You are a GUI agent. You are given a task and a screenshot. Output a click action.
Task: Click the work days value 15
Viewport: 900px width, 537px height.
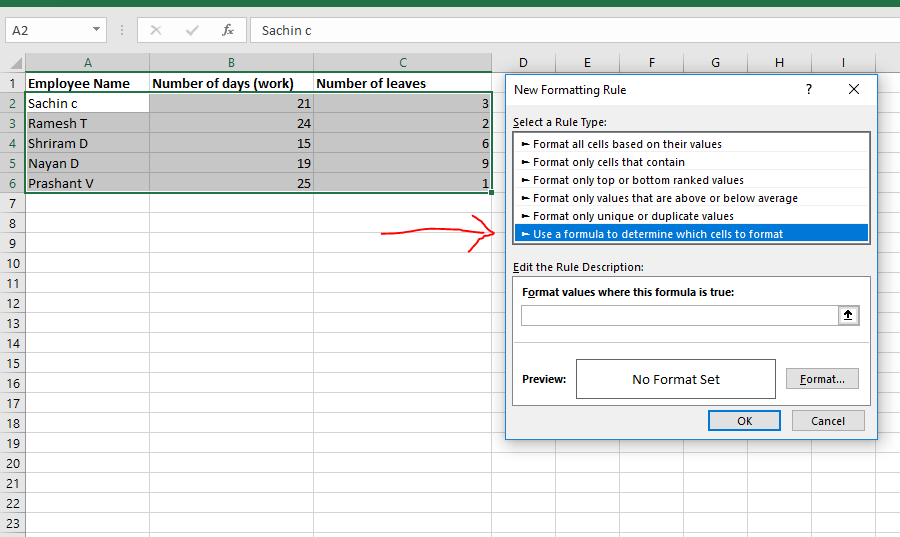tap(231, 143)
